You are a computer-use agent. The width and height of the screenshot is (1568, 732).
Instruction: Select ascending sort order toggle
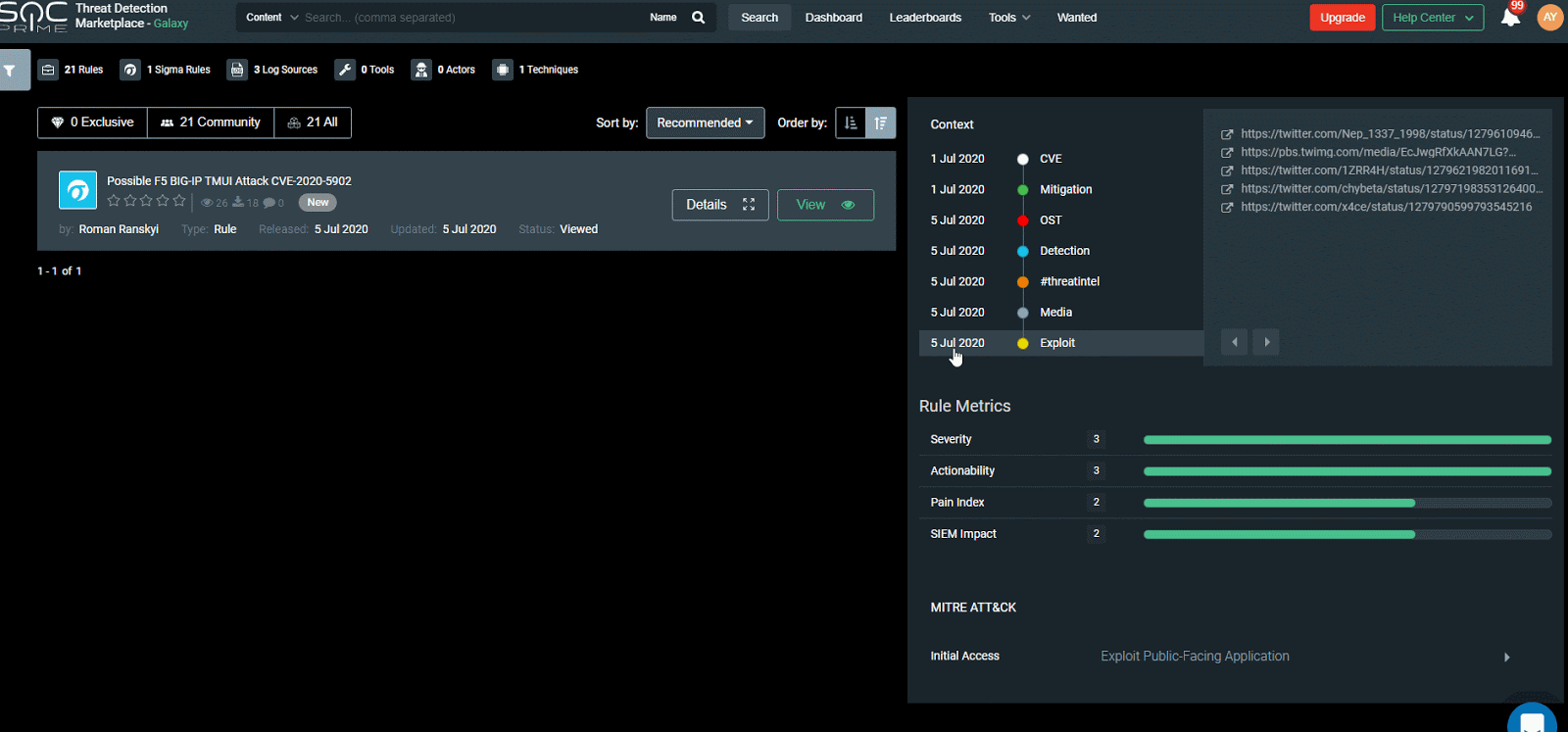pos(851,122)
